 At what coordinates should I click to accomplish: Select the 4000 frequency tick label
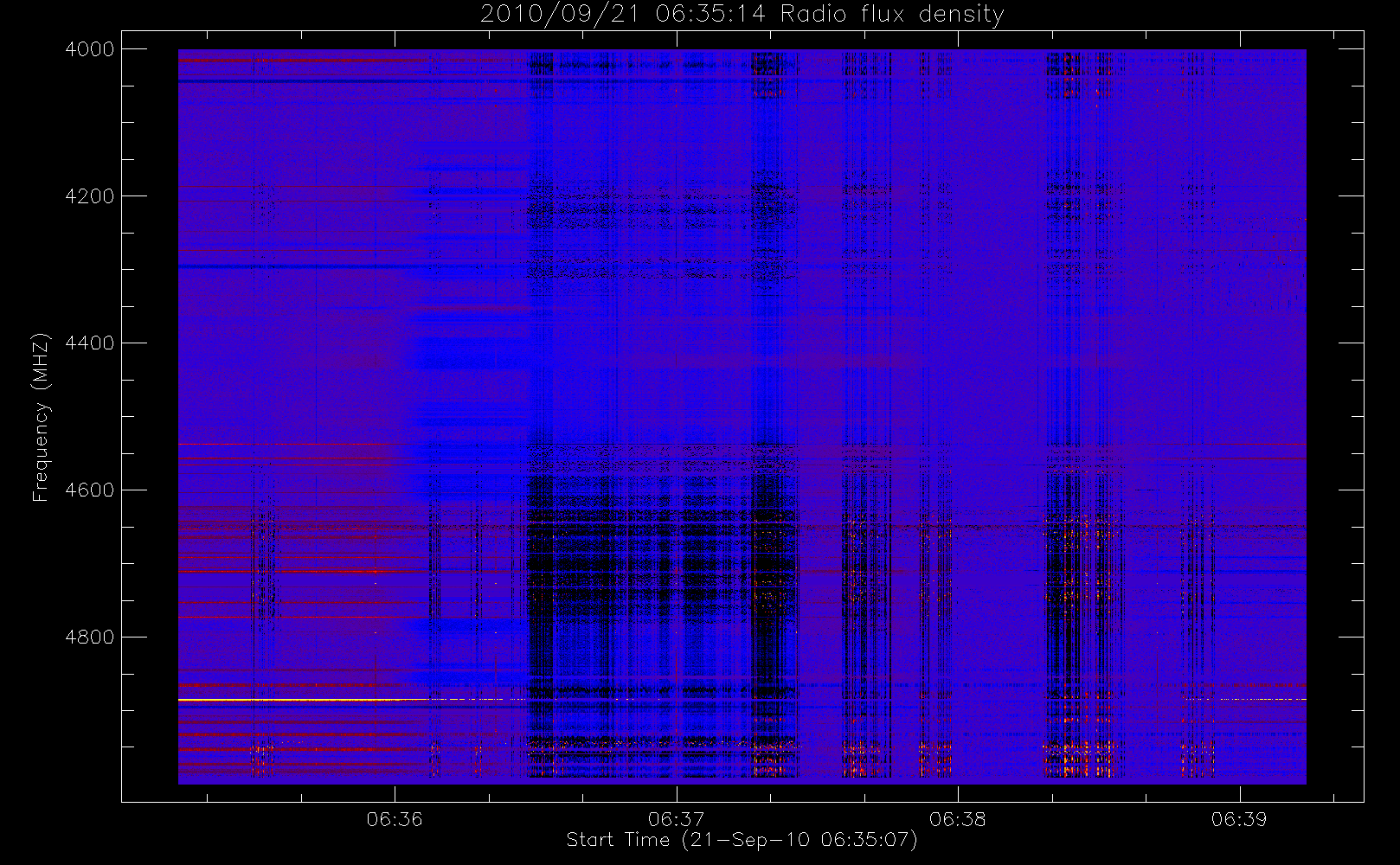coord(90,49)
